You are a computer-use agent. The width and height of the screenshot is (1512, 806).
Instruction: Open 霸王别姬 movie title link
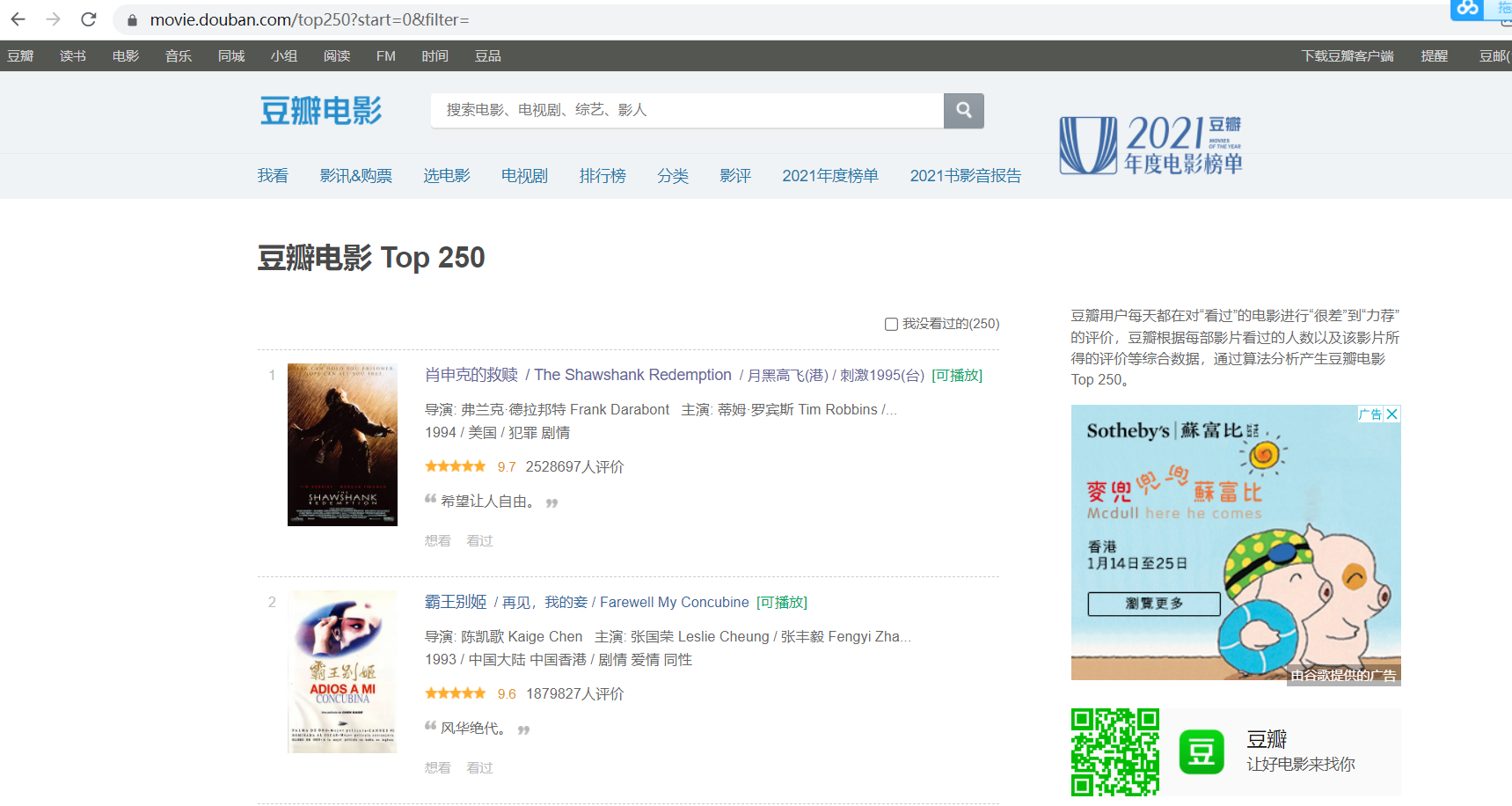[456, 602]
